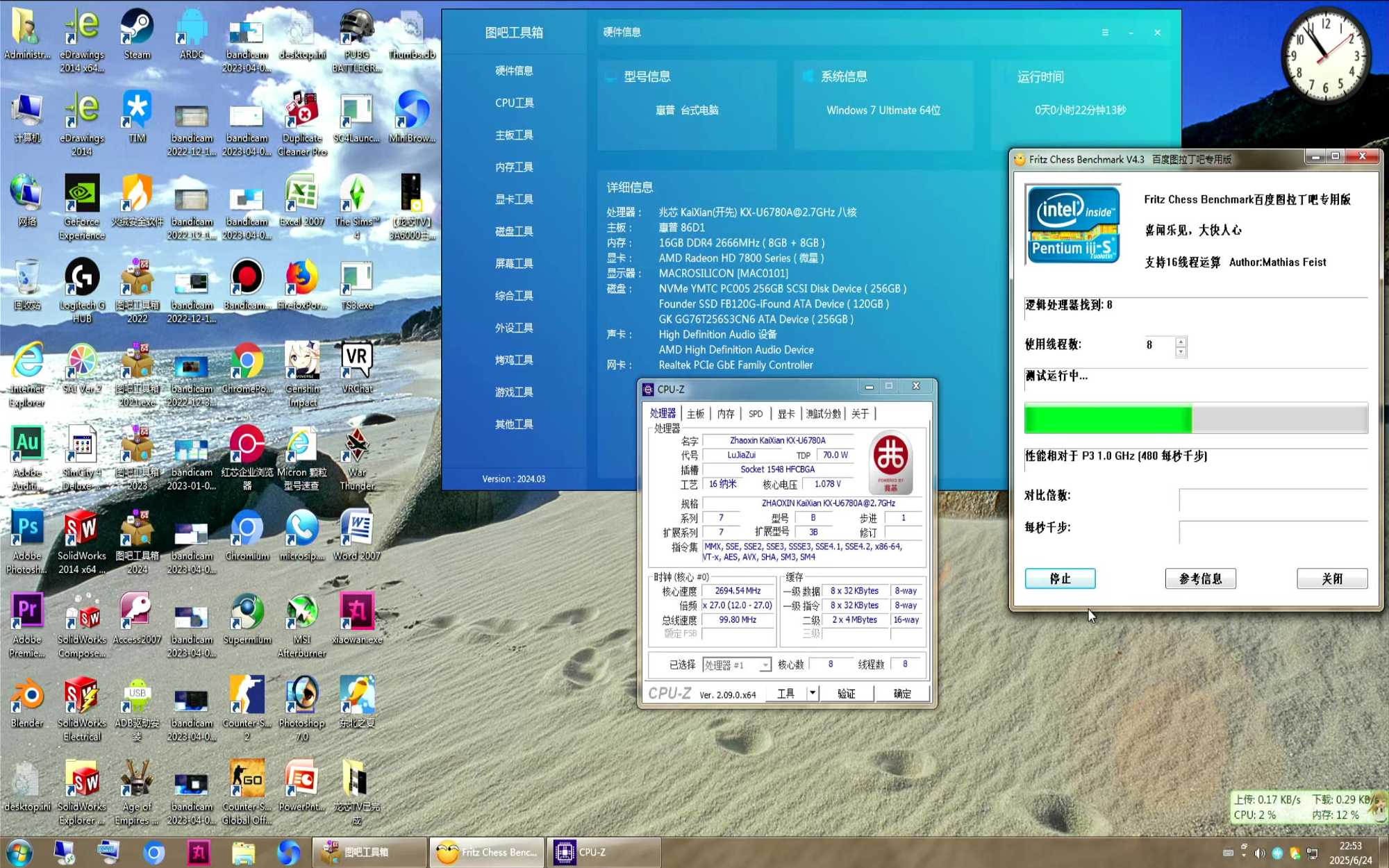The width and height of the screenshot is (1389, 868).
Task: Click 关闭 in Fritz Chess Benchmark
Action: coord(1332,578)
